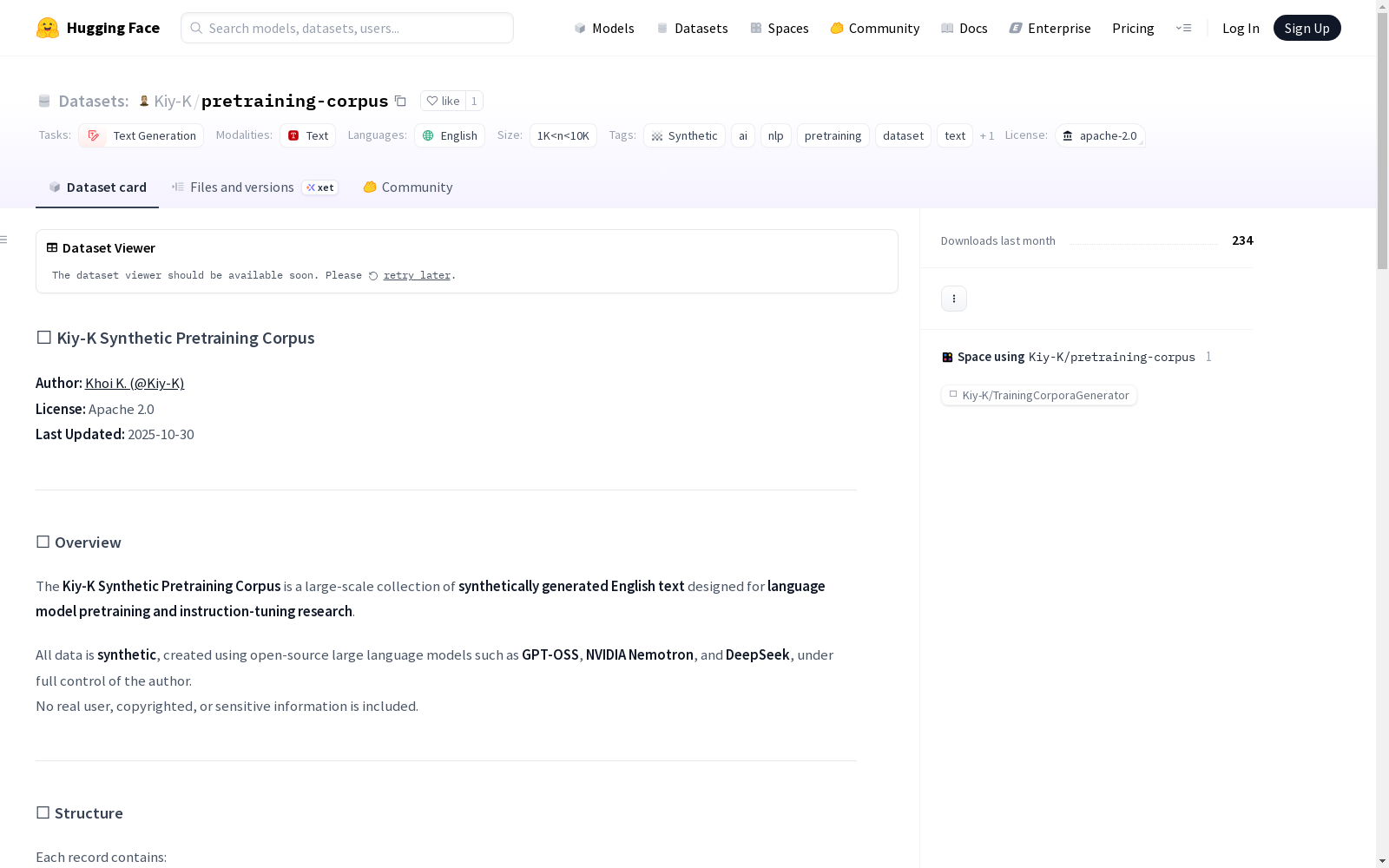
Task: Select the Text Generation task tag
Action: click(142, 135)
